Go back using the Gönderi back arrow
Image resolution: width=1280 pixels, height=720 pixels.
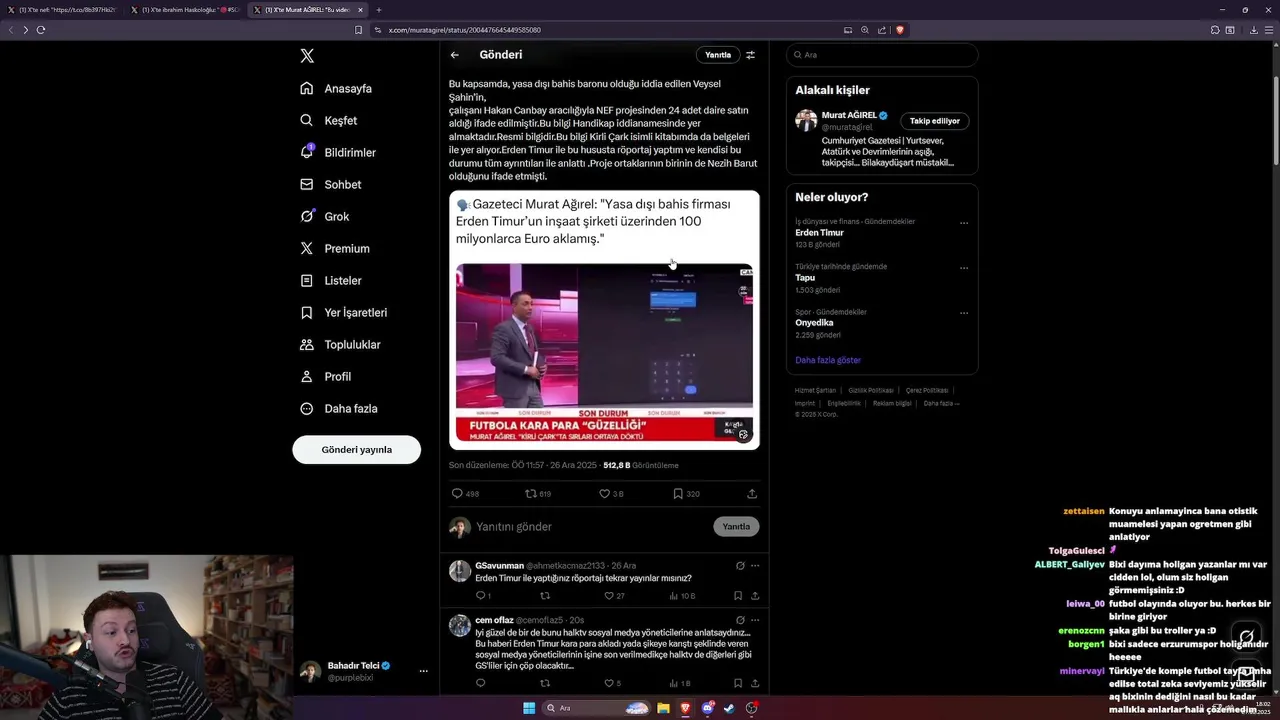454,55
